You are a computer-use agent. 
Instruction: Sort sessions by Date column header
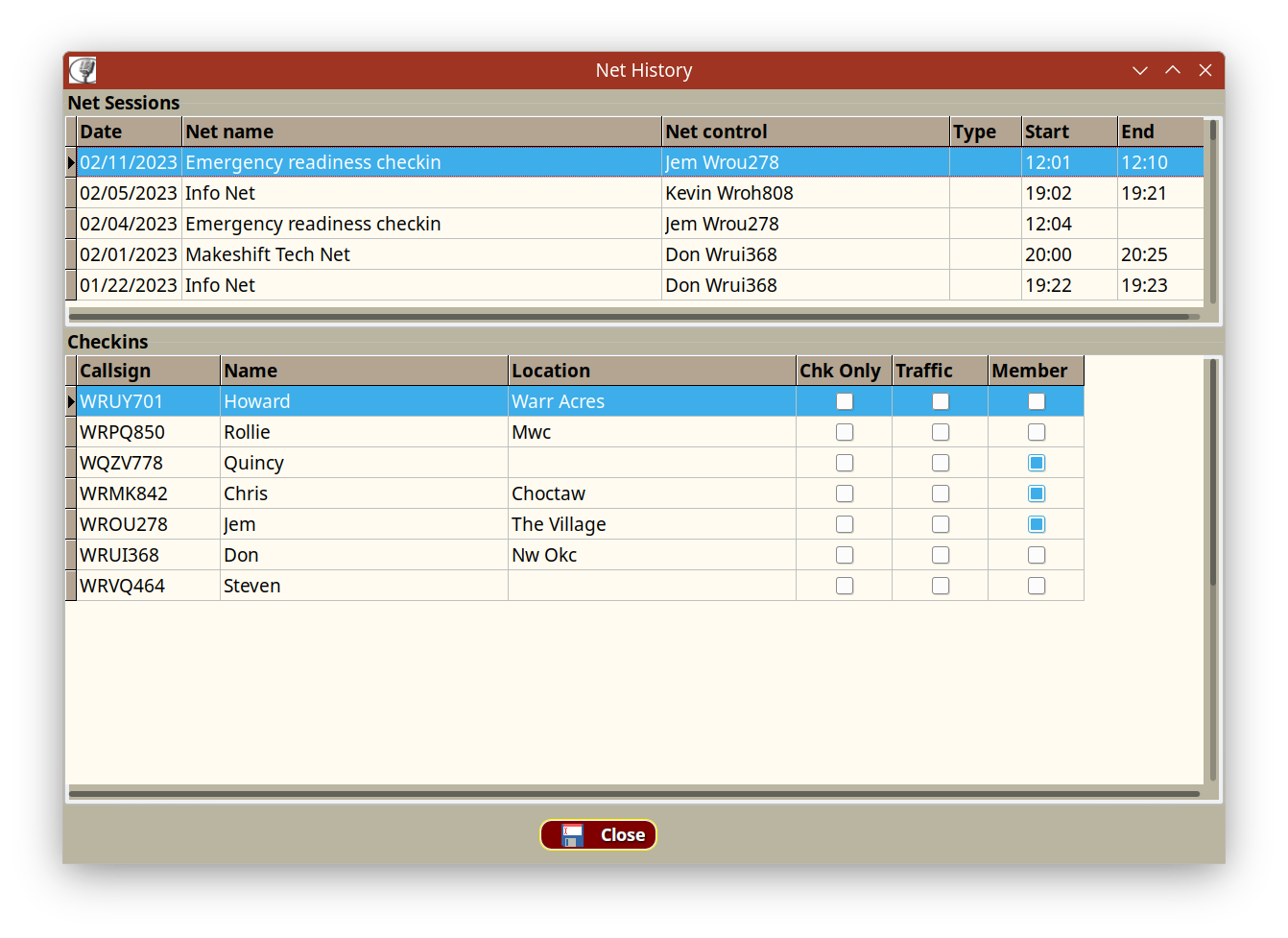[x=129, y=132]
